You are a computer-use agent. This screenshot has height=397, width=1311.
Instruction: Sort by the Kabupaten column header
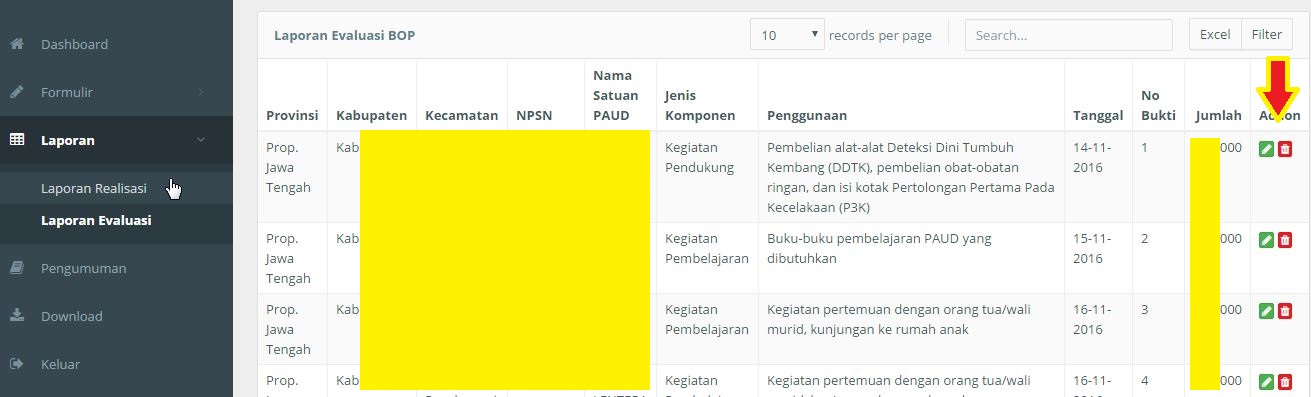point(372,116)
